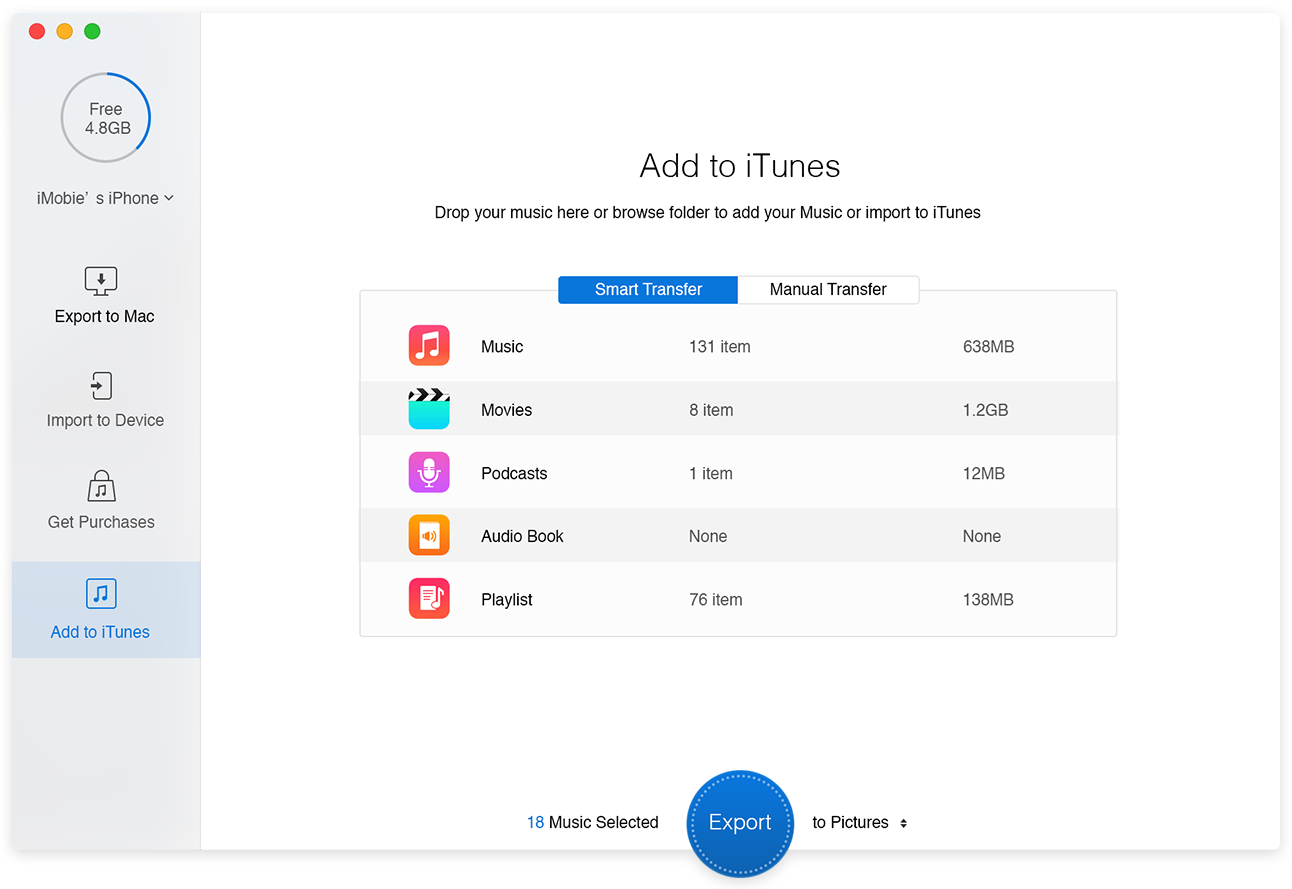Click the Get Purchases shopping bag icon
The height and width of the screenshot is (889, 1292).
pyautogui.click(x=101, y=487)
